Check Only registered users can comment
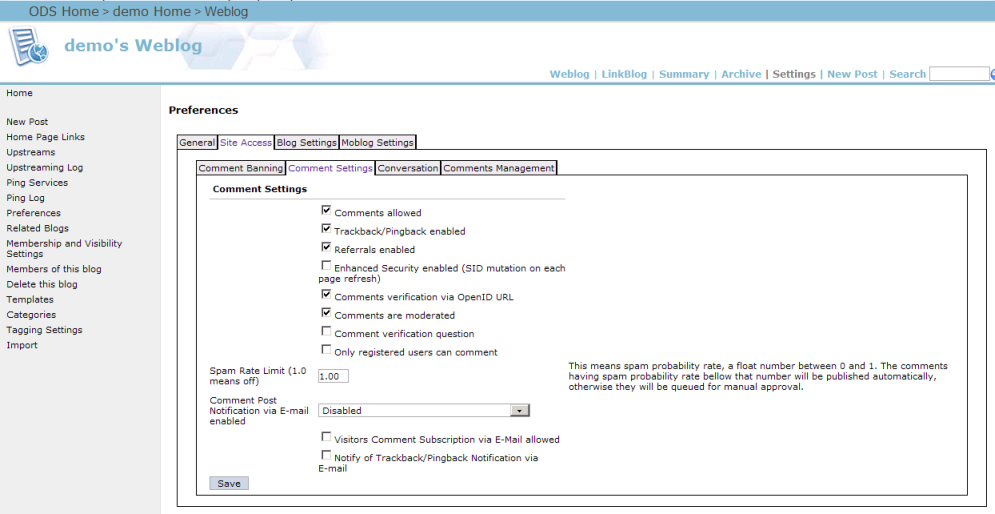995x514 pixels. click(326, 351)
